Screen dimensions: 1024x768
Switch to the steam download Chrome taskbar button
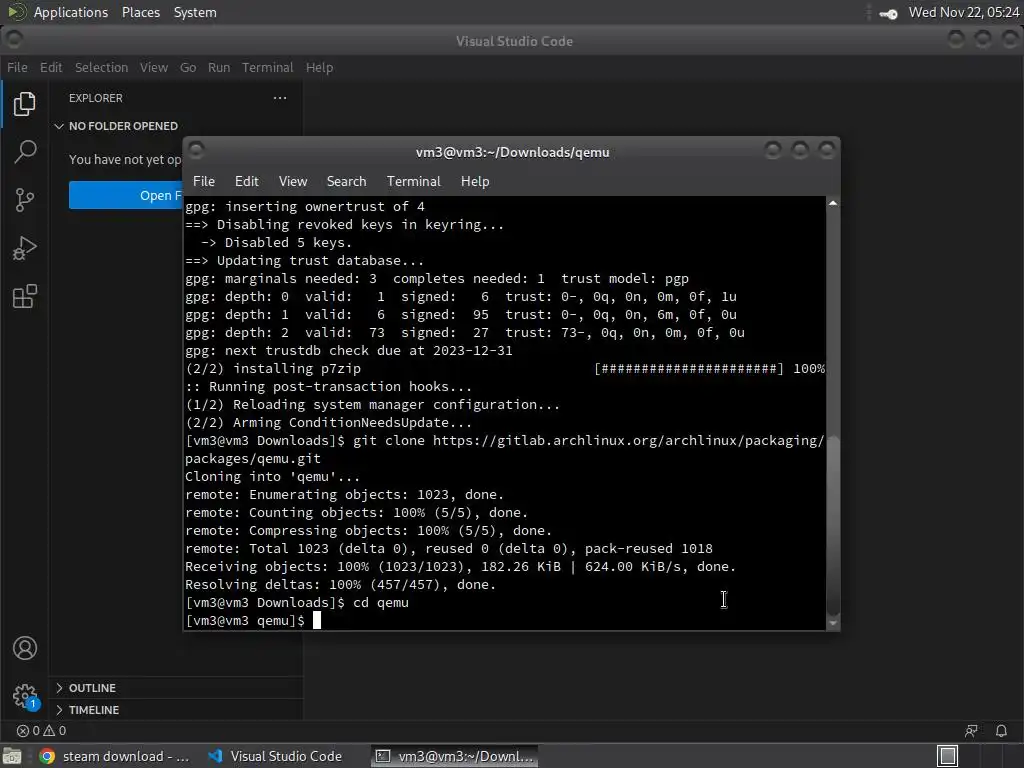click(x=114, y=756)
